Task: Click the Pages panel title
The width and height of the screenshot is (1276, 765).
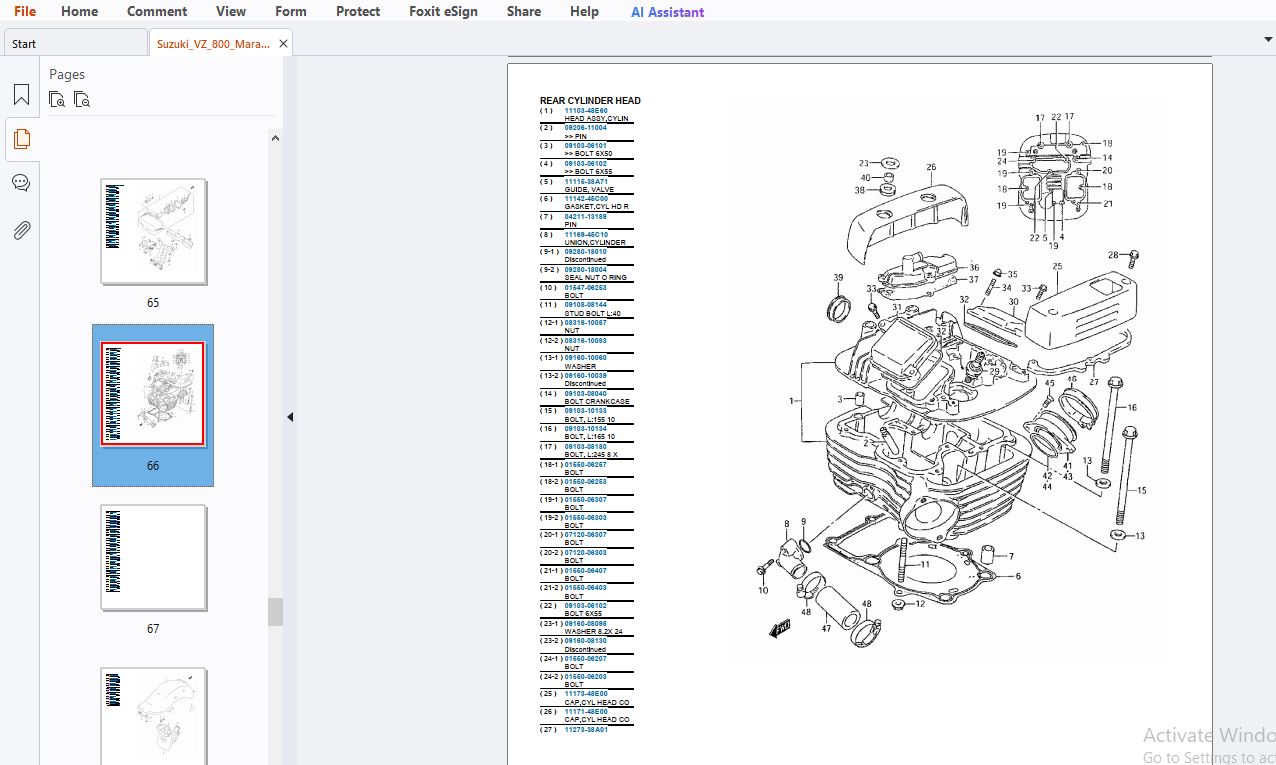Action: (x=67, y=75)
